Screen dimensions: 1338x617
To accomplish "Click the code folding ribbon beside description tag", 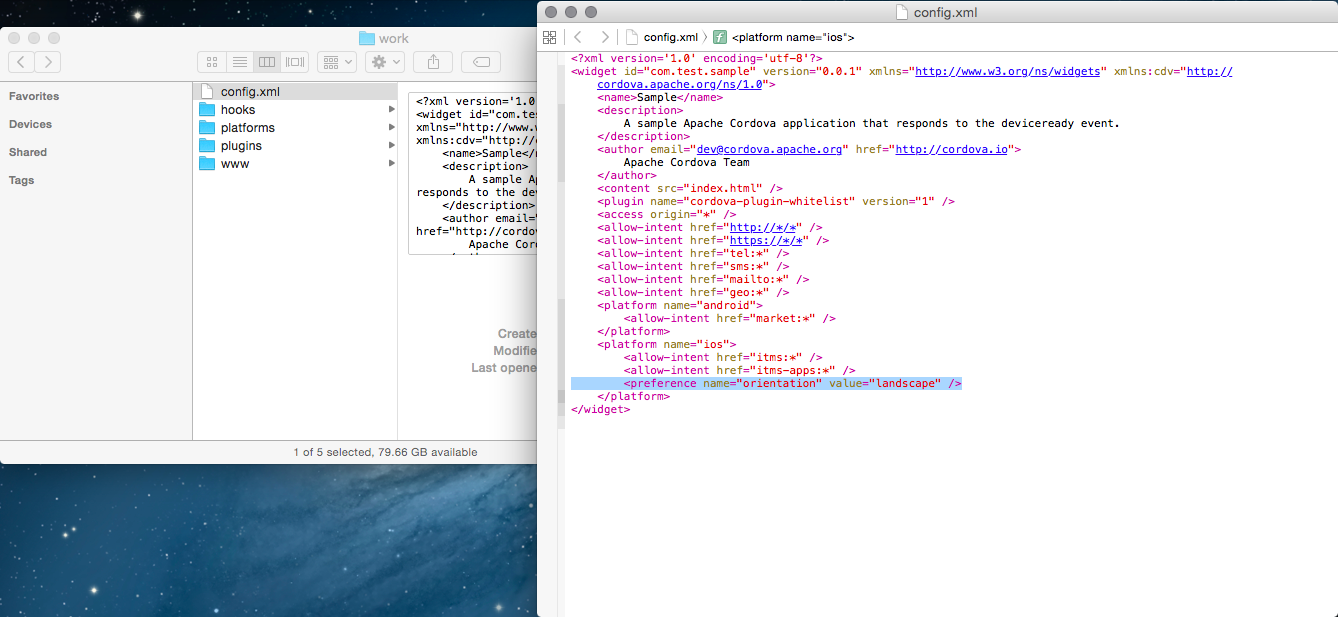I will coord(560,123).
